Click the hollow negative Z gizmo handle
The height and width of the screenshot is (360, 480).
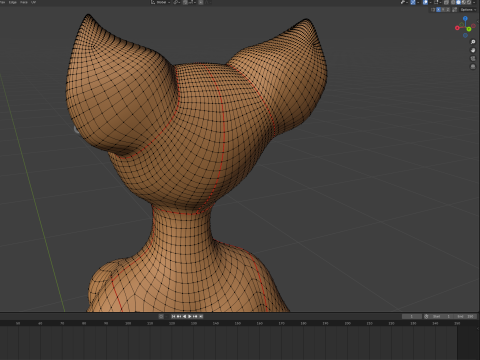pos(465,35)
